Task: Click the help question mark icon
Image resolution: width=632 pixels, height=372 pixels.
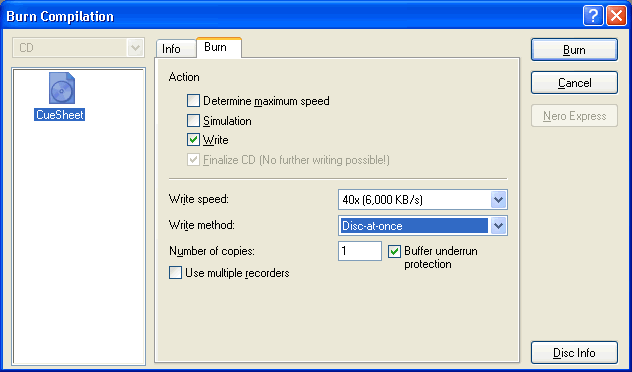Action: coord(593,17)
